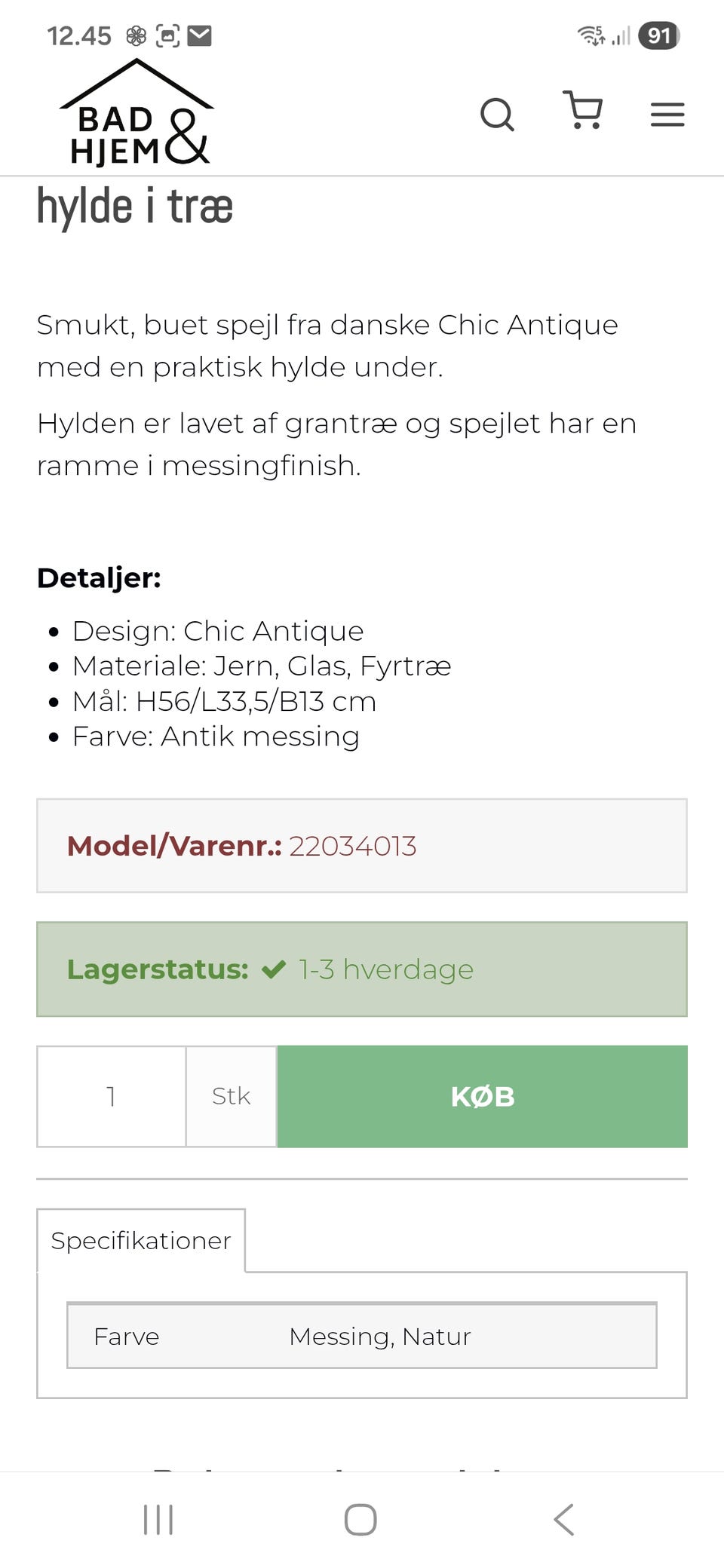Image resolution: width=724 pixels, height=1568 pixels.
Task: Open the hamburger menu icon
Action: pos(667,115)
